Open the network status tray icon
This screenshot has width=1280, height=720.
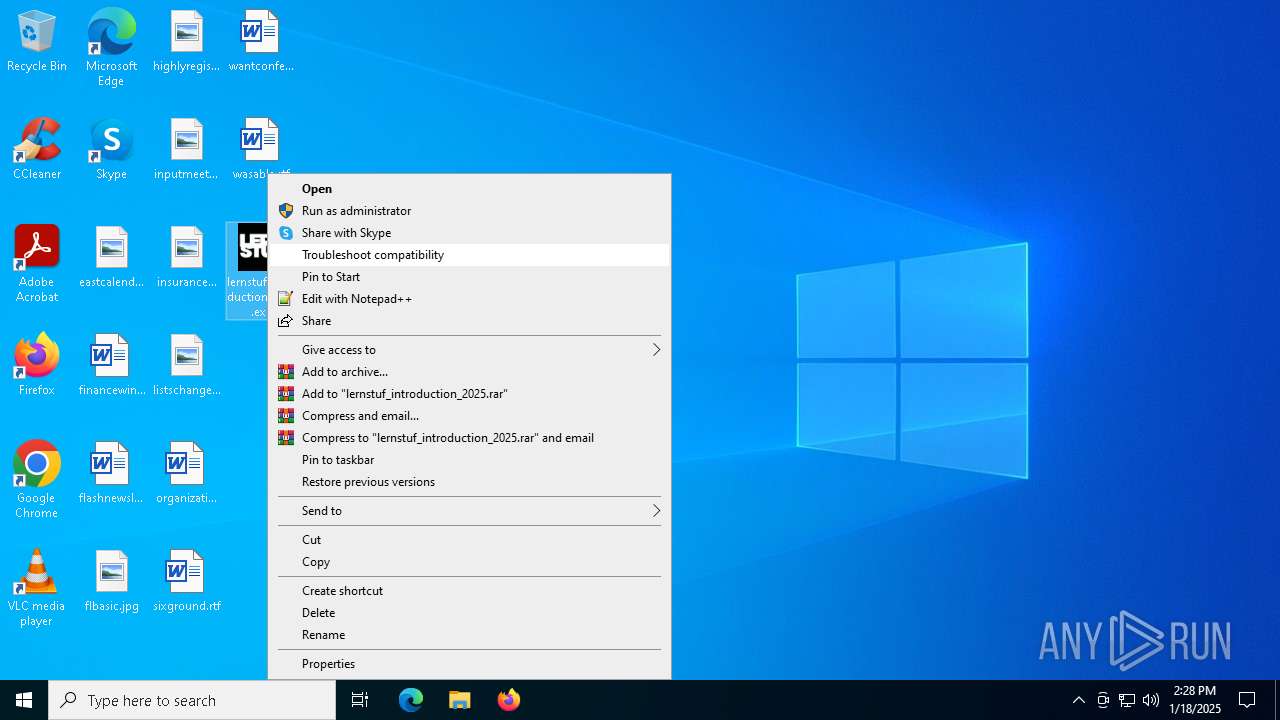point(1127,700)
